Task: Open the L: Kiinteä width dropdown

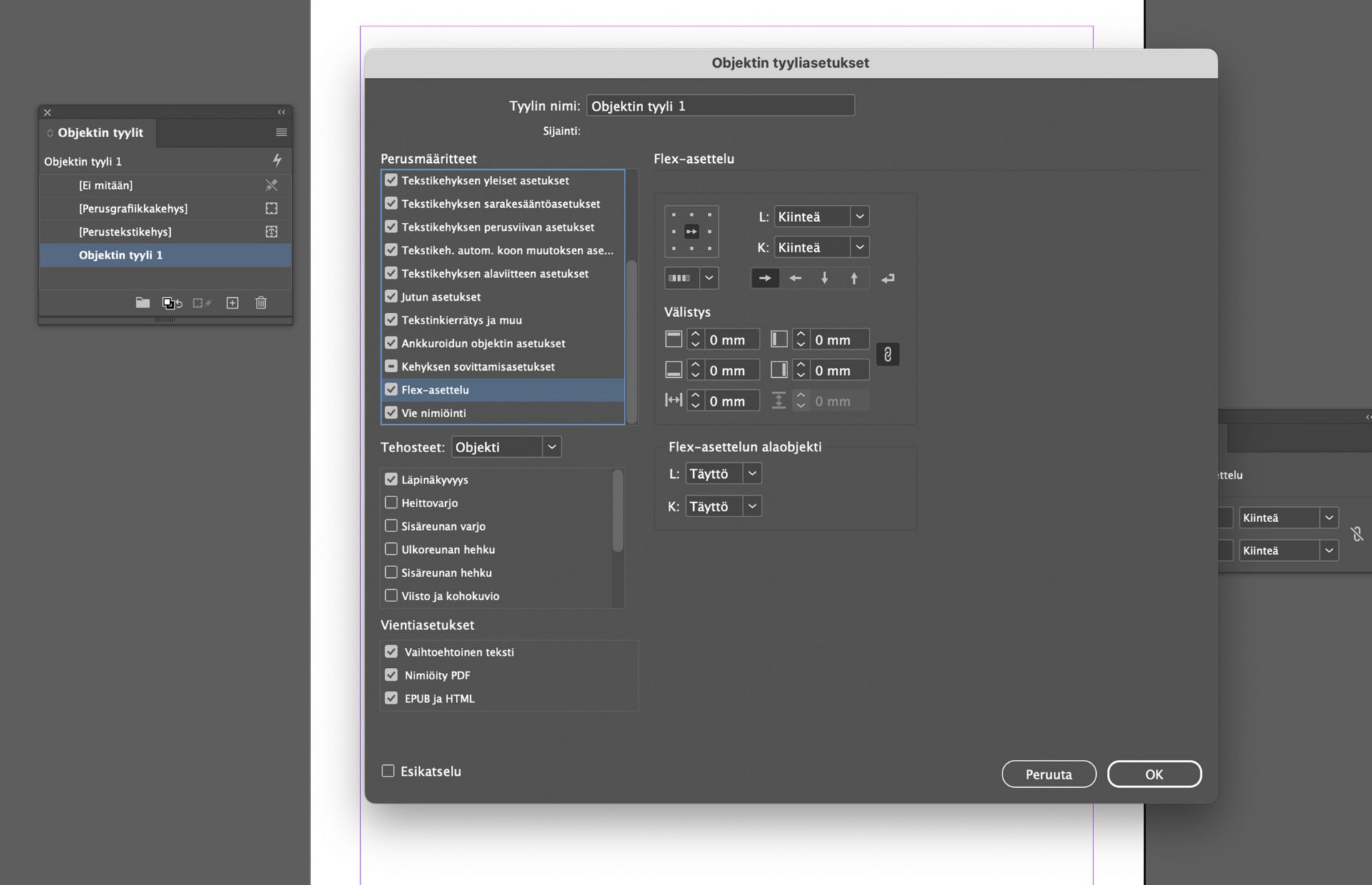Action: (x=822, y=216)
